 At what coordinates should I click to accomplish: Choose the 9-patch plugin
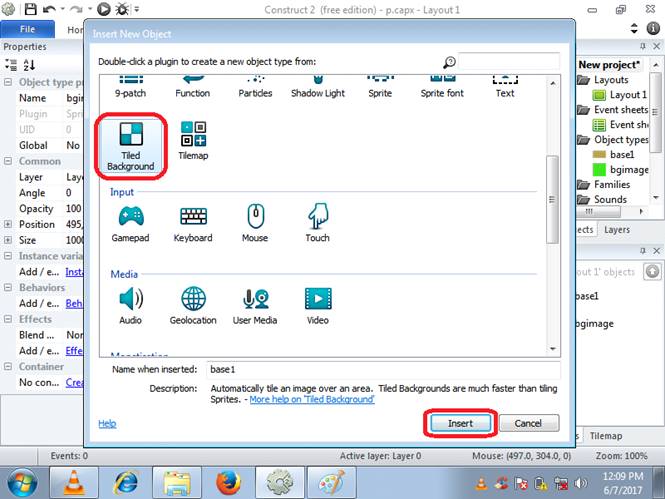pos(131,87)
